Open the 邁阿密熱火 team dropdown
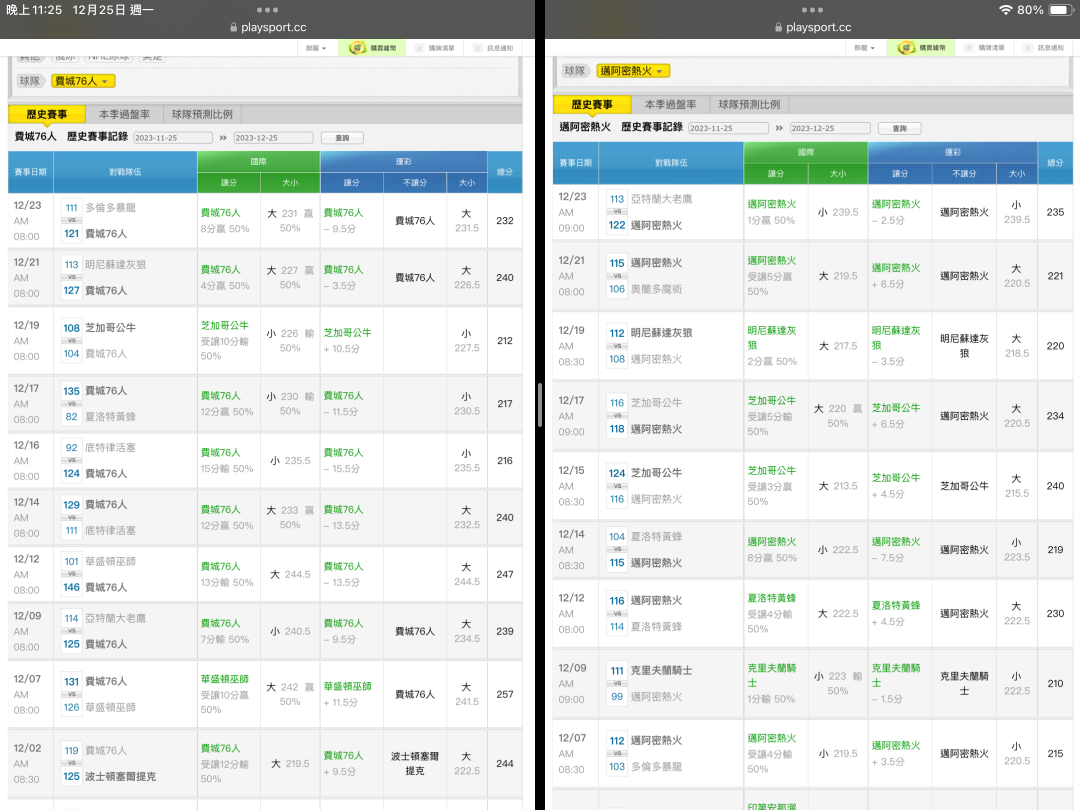The width and height of the screenshot is (1080, 810). (x=632, y=71)
